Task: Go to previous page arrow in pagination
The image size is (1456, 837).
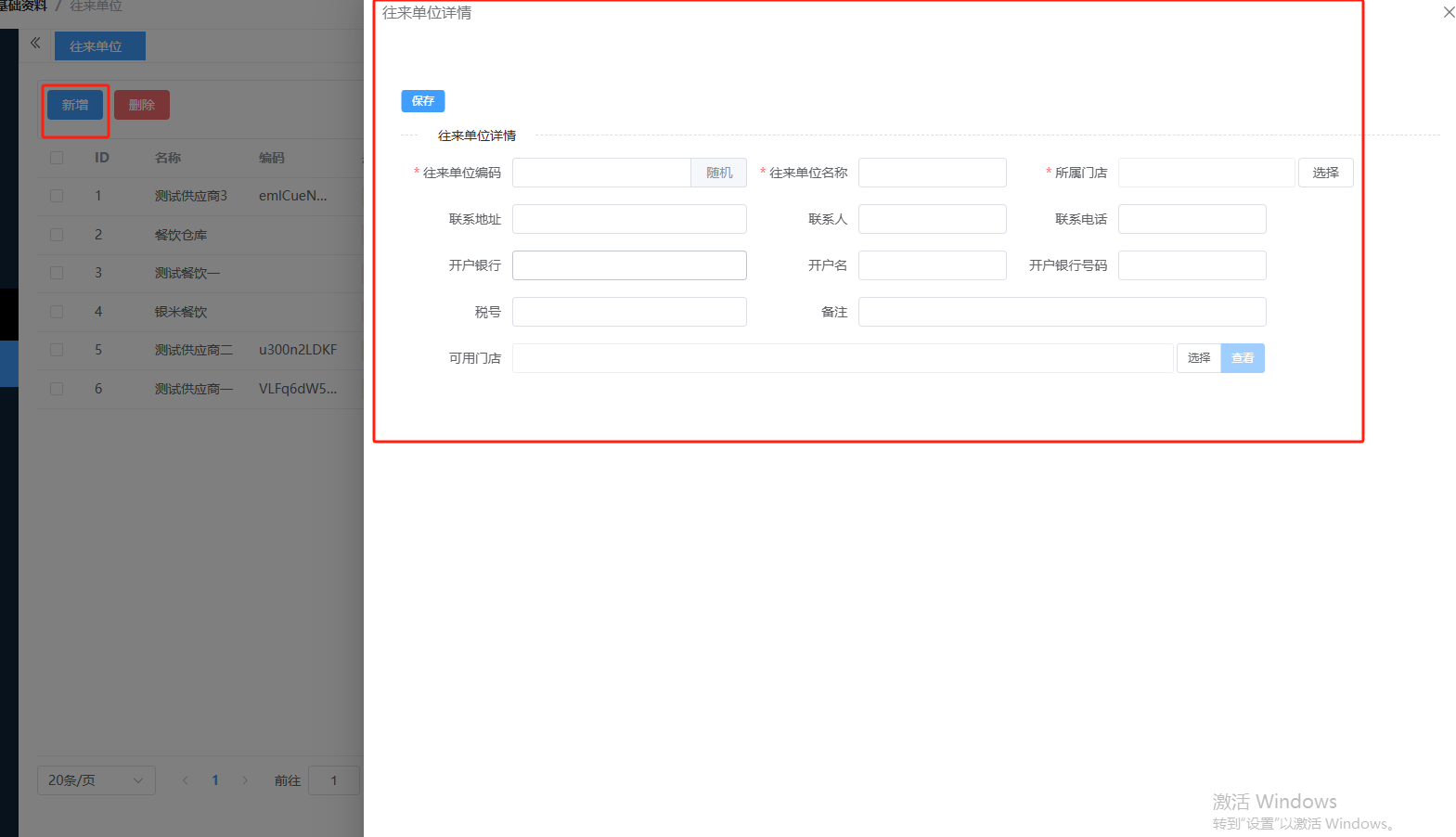Action: click(186, 780)
